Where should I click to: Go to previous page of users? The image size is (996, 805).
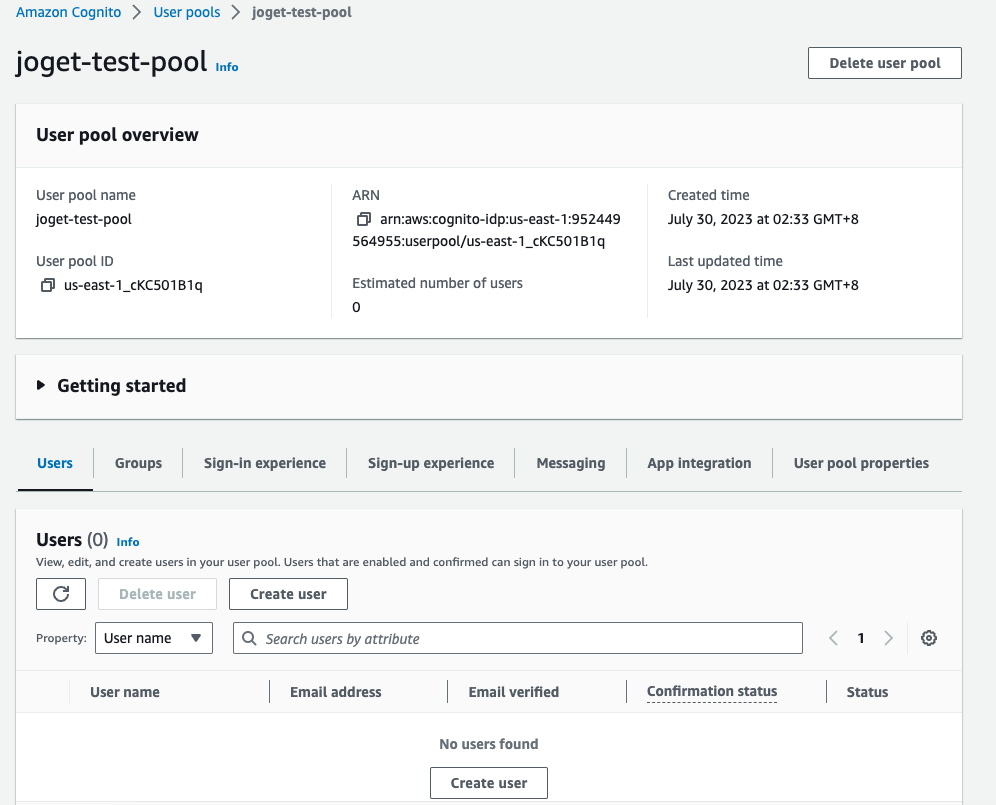(x=833, y=638)
